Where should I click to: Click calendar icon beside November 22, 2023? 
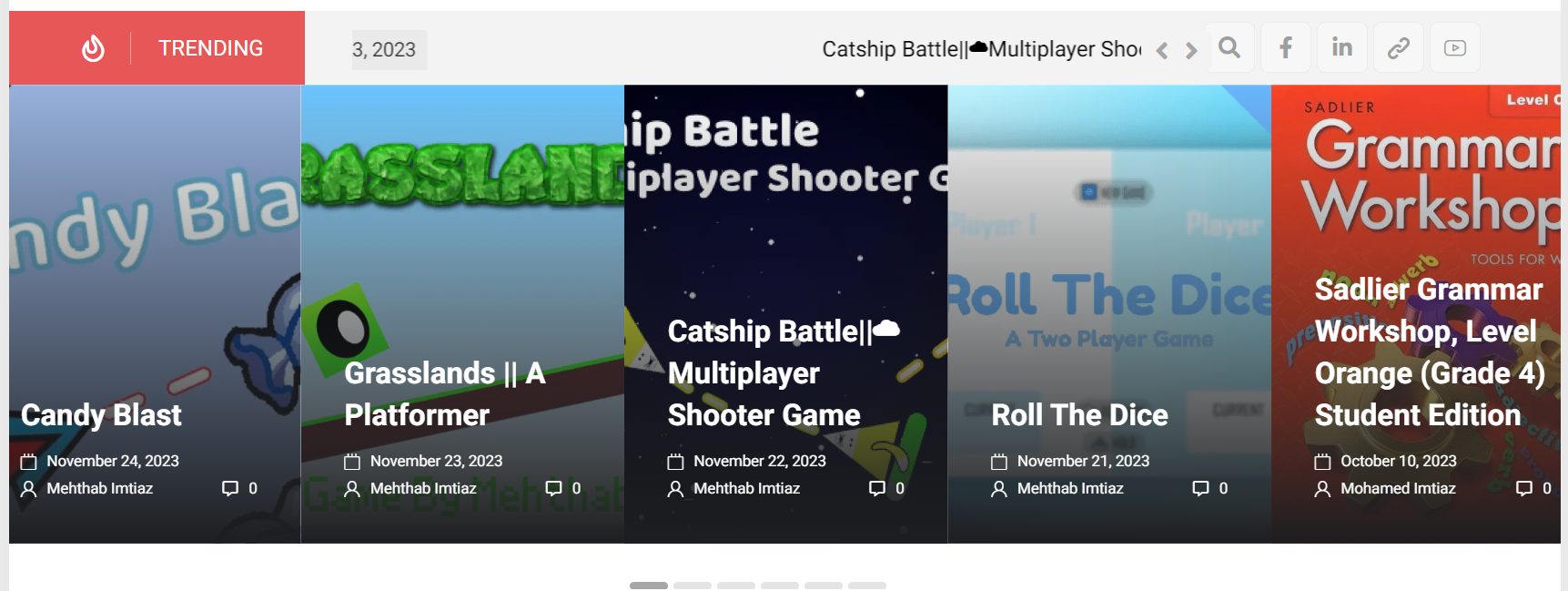click(x=675, y=462)
